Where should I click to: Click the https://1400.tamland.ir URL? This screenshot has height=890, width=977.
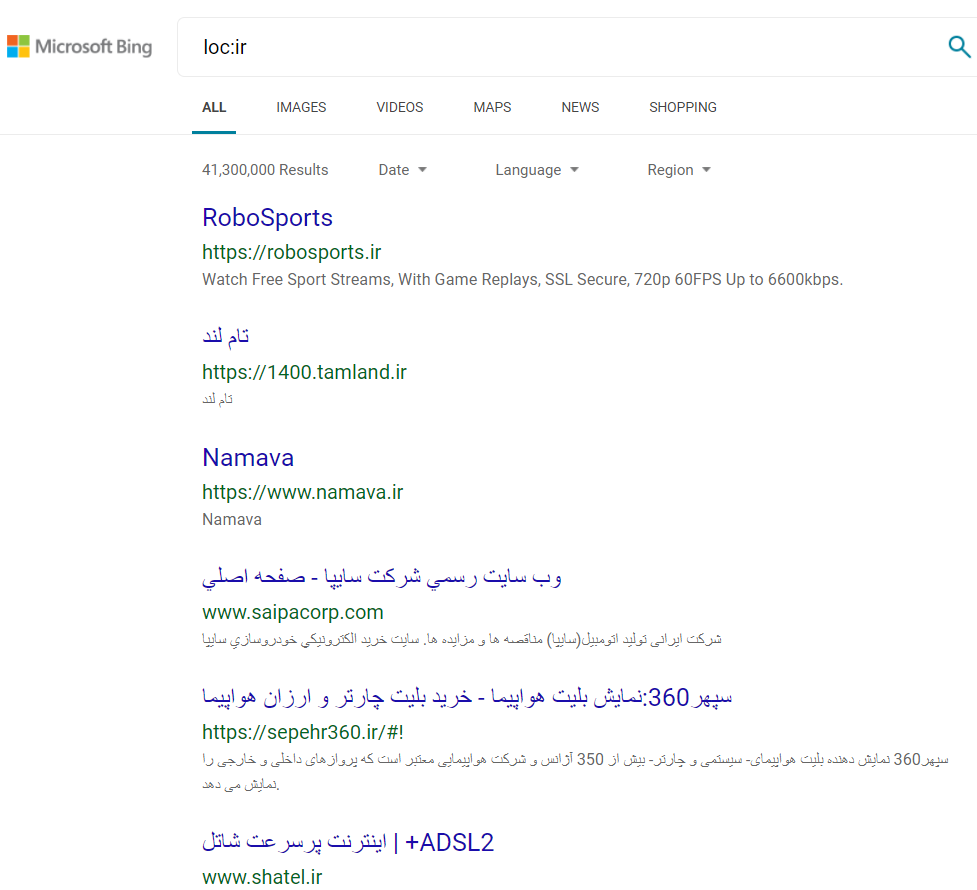tap(304, 372)
